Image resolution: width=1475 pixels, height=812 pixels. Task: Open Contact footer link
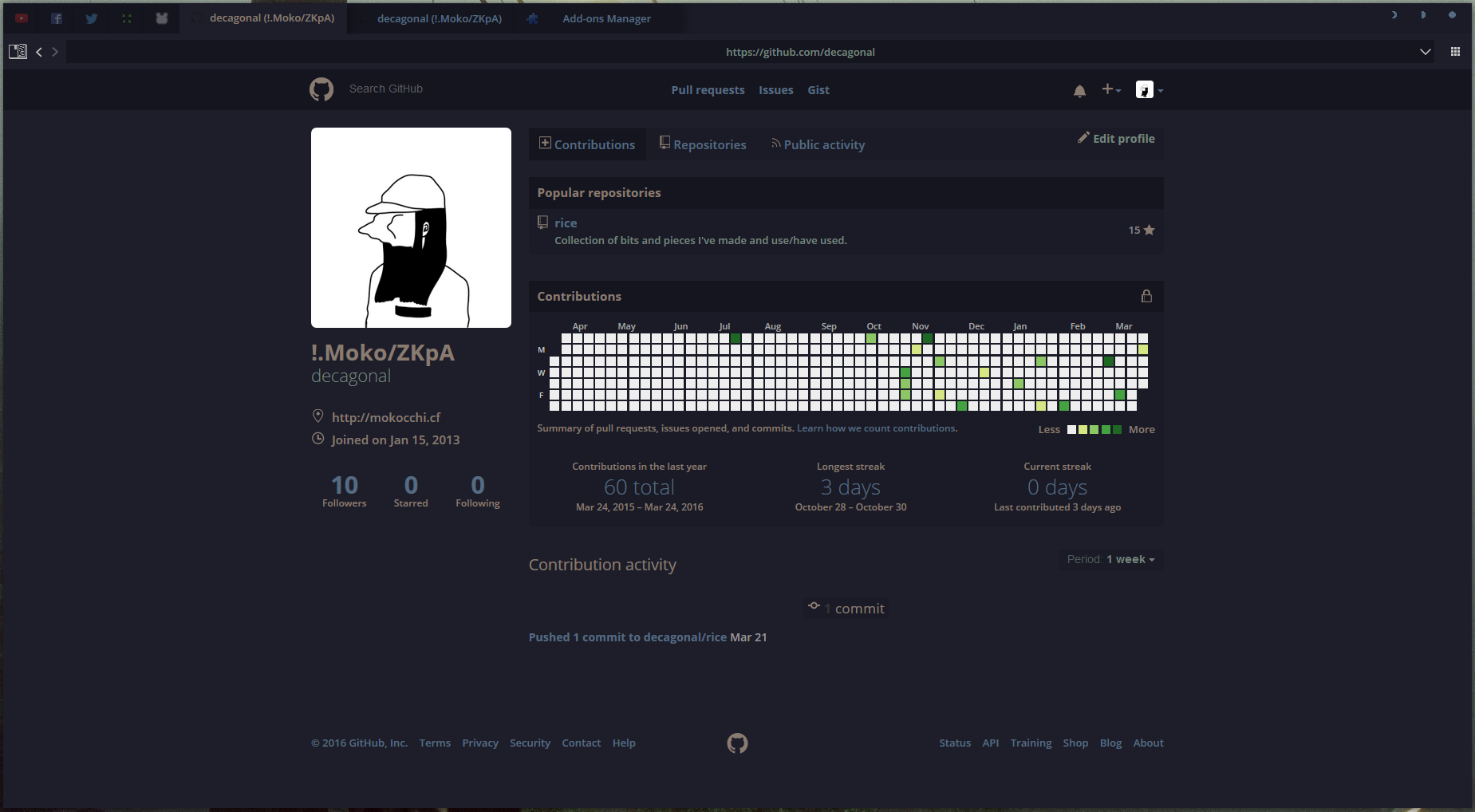(x=582, y=743)
